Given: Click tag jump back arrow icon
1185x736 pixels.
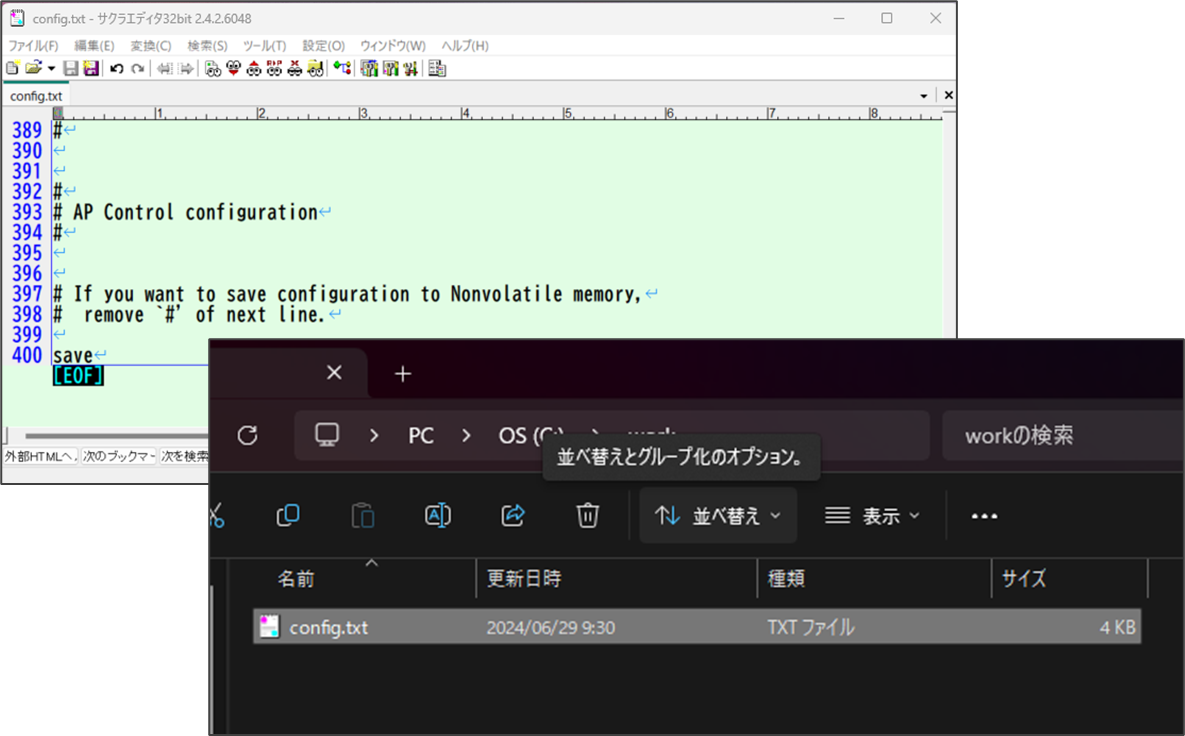Looking at the screenshot, I should tap(164, 69).
